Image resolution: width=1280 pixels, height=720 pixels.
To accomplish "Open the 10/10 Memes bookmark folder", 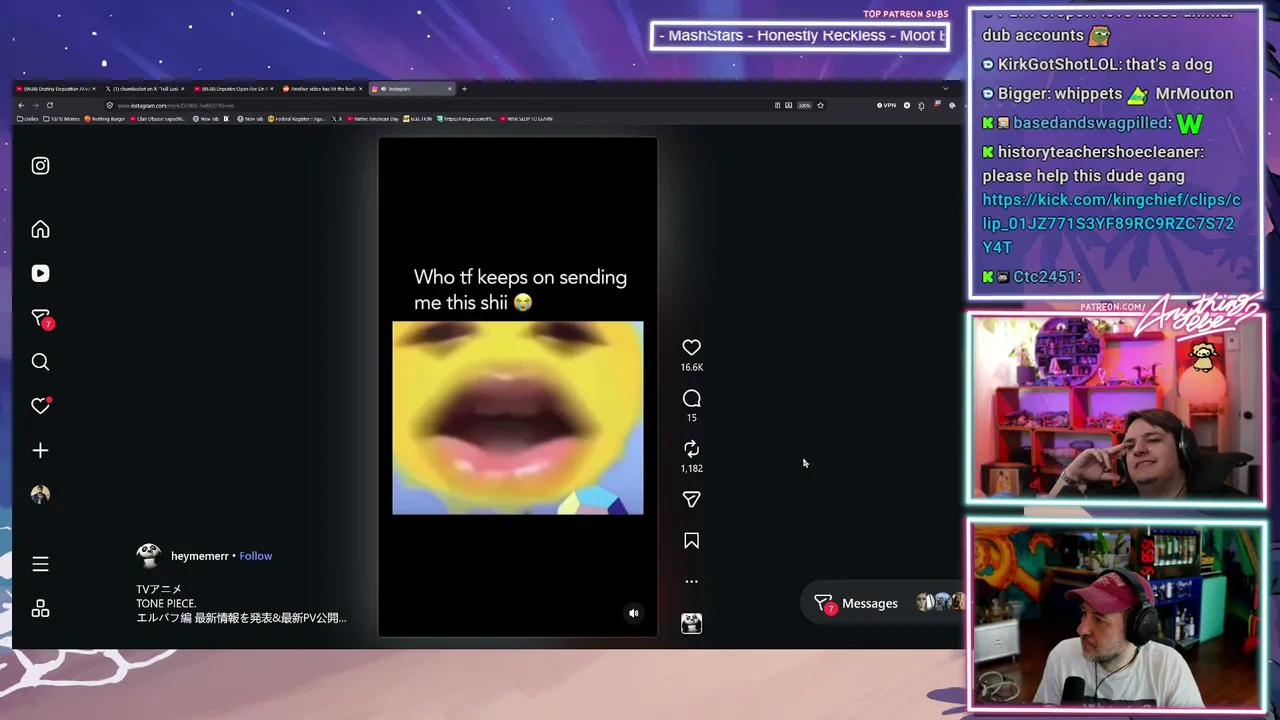I will point(62,119).
